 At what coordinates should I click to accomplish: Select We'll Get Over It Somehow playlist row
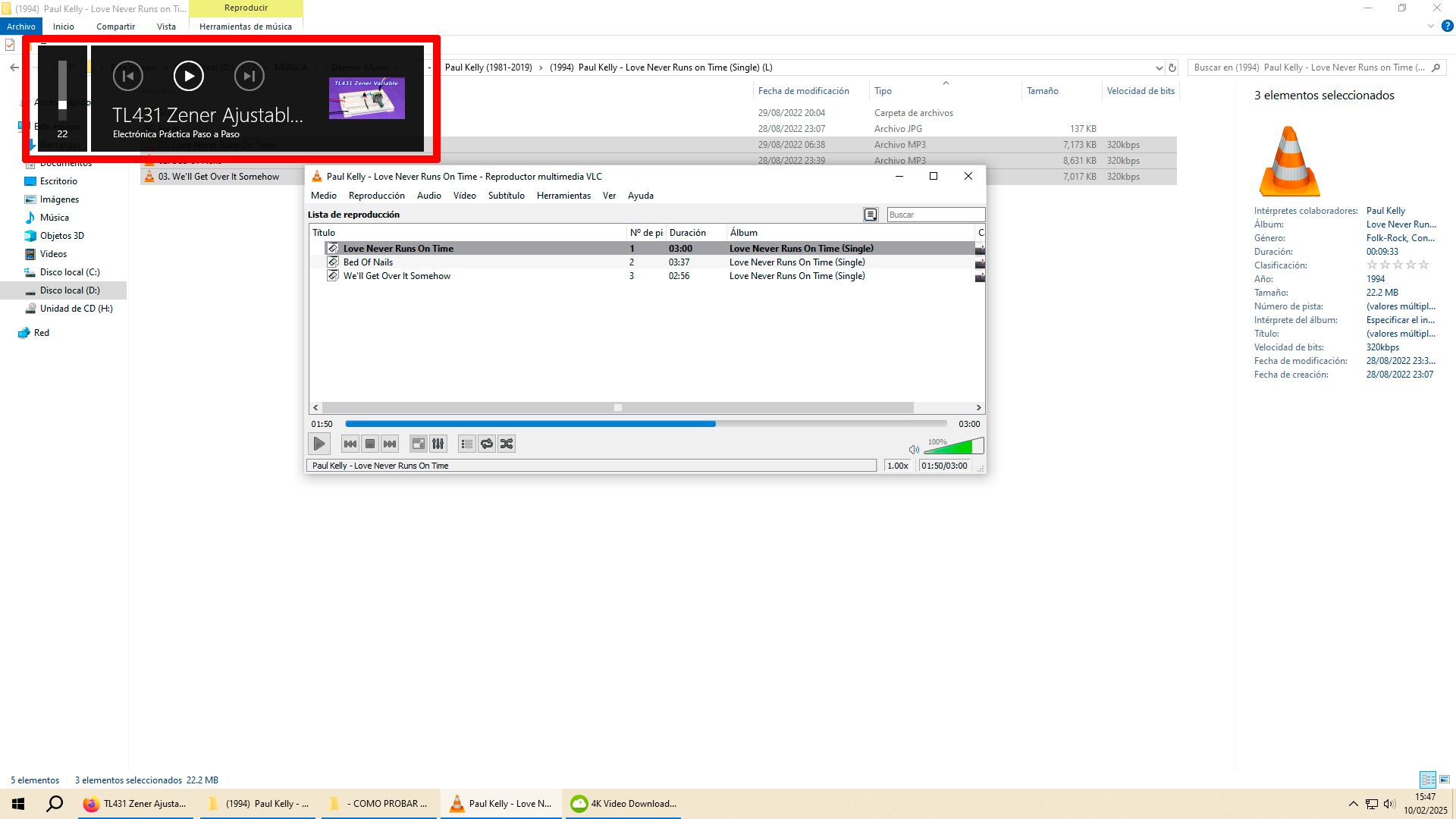646,276
